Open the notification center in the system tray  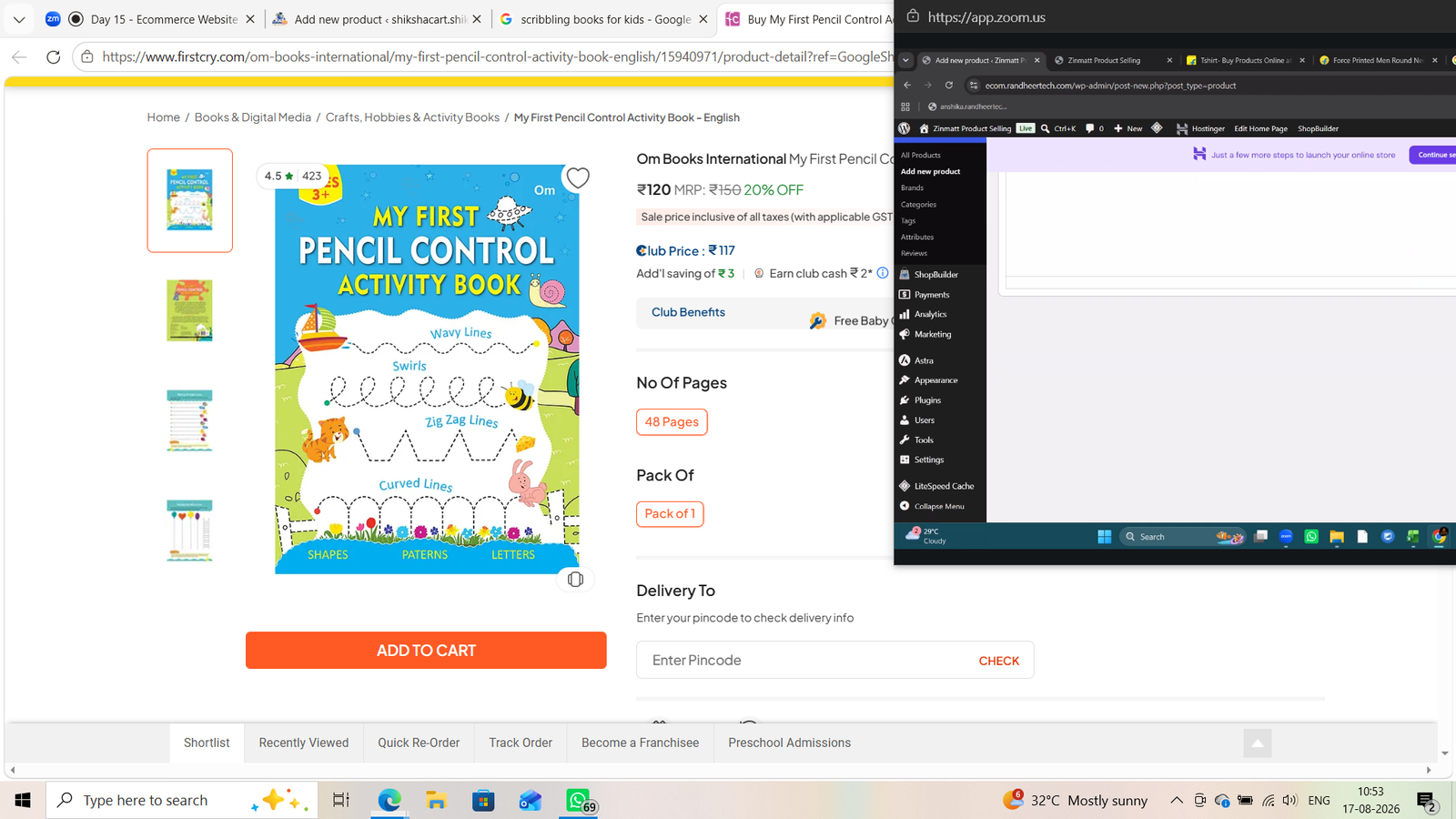click(x=1426, y=801)
